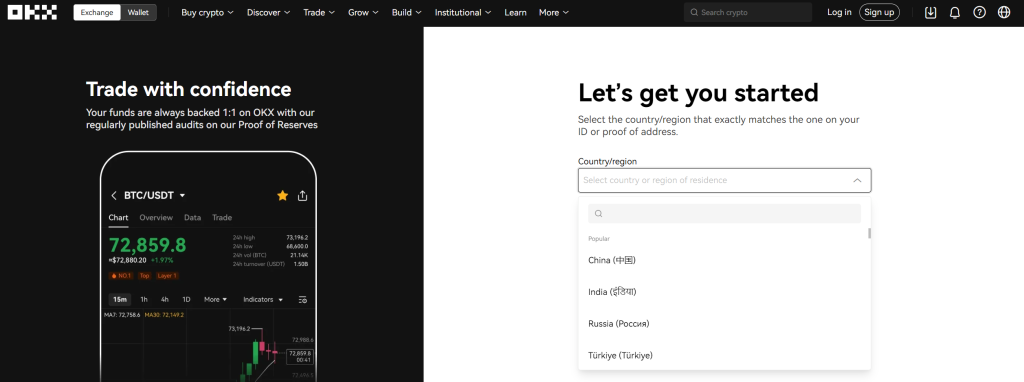The image size is (1024, 382).
Task: Click the back arrow beside BTC/USDT
Action: click(114, 195)
